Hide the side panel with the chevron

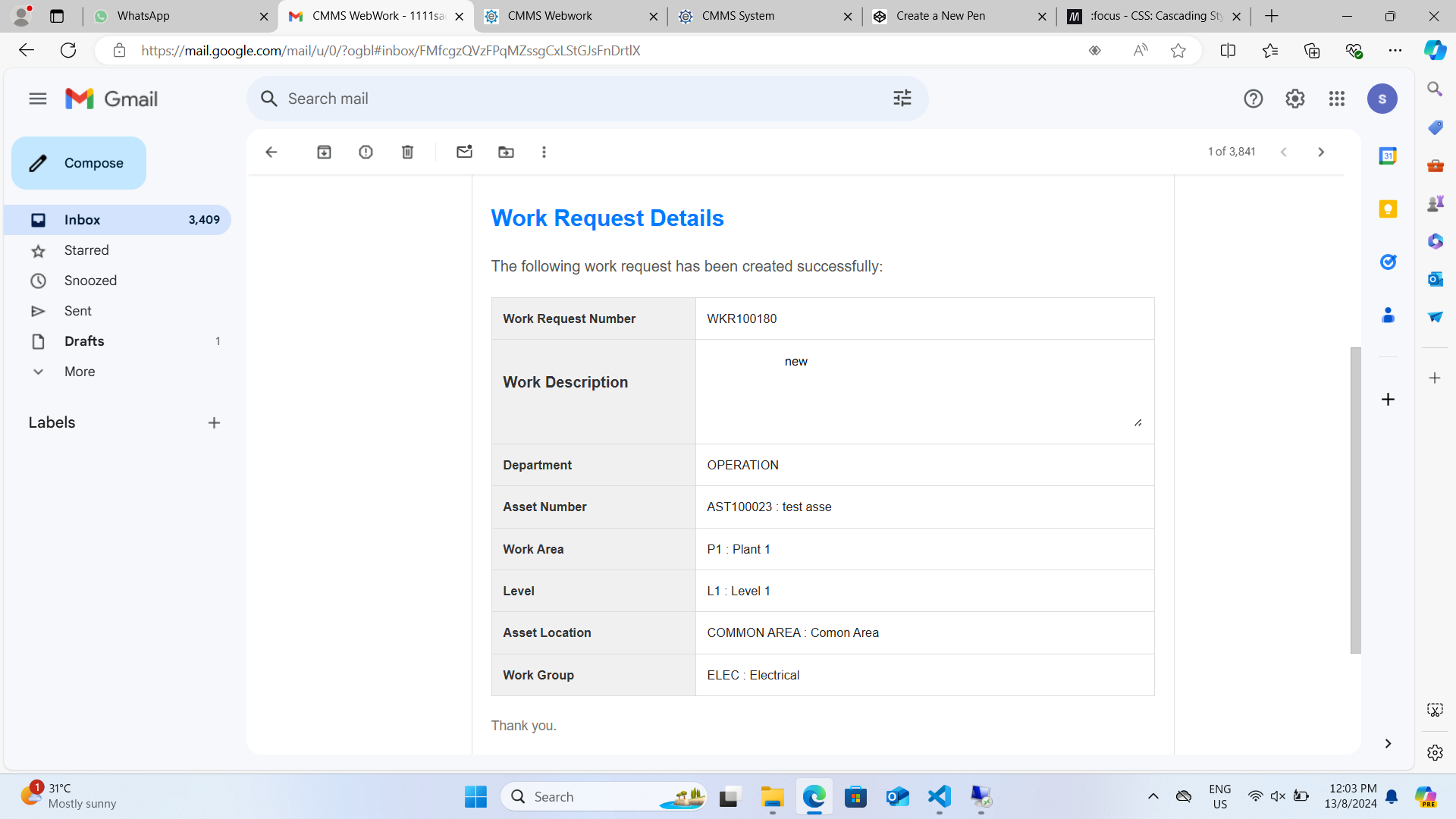pyautogui.click(x=1388, y=744)
